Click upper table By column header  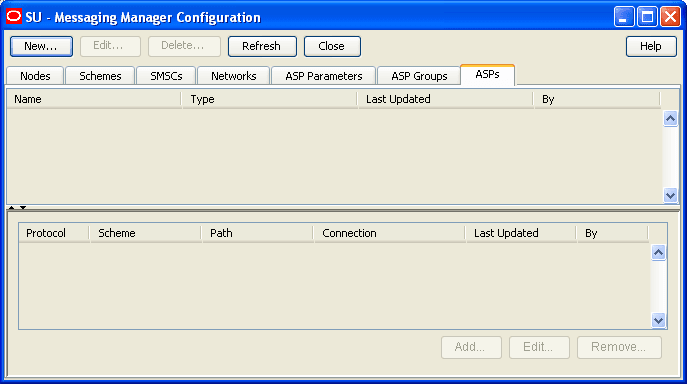point(597,99)
